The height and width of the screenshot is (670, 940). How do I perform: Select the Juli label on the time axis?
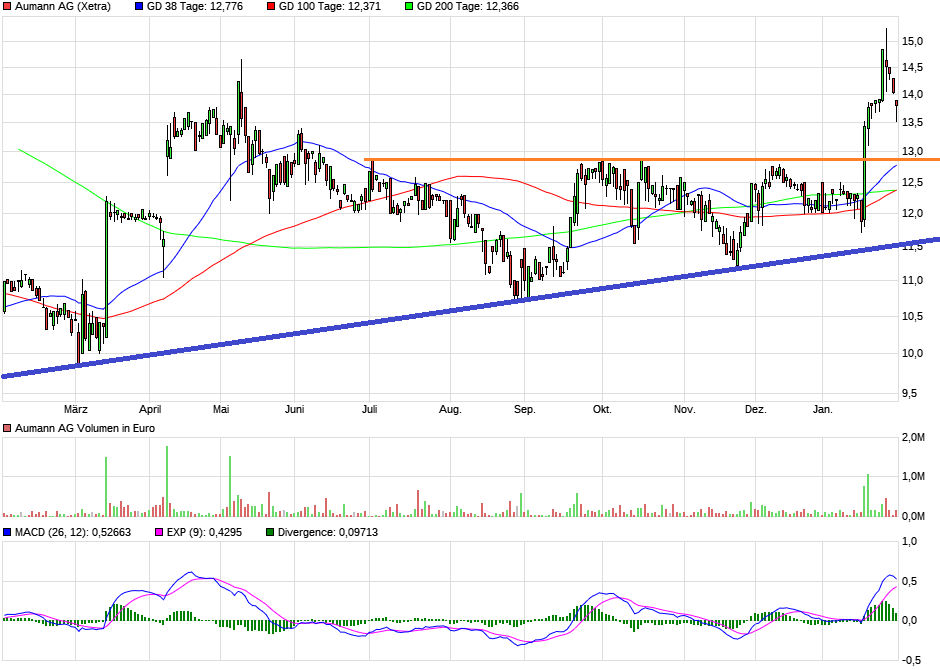pyautogui.click(x=370, y=409)
